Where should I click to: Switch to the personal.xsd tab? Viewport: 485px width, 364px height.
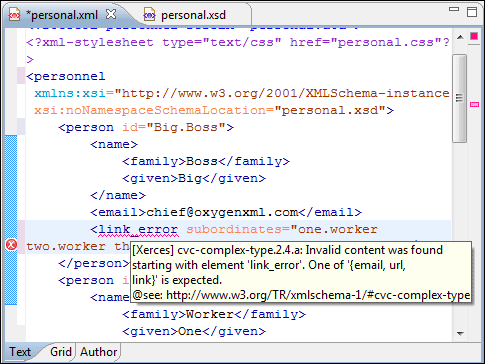193,15
